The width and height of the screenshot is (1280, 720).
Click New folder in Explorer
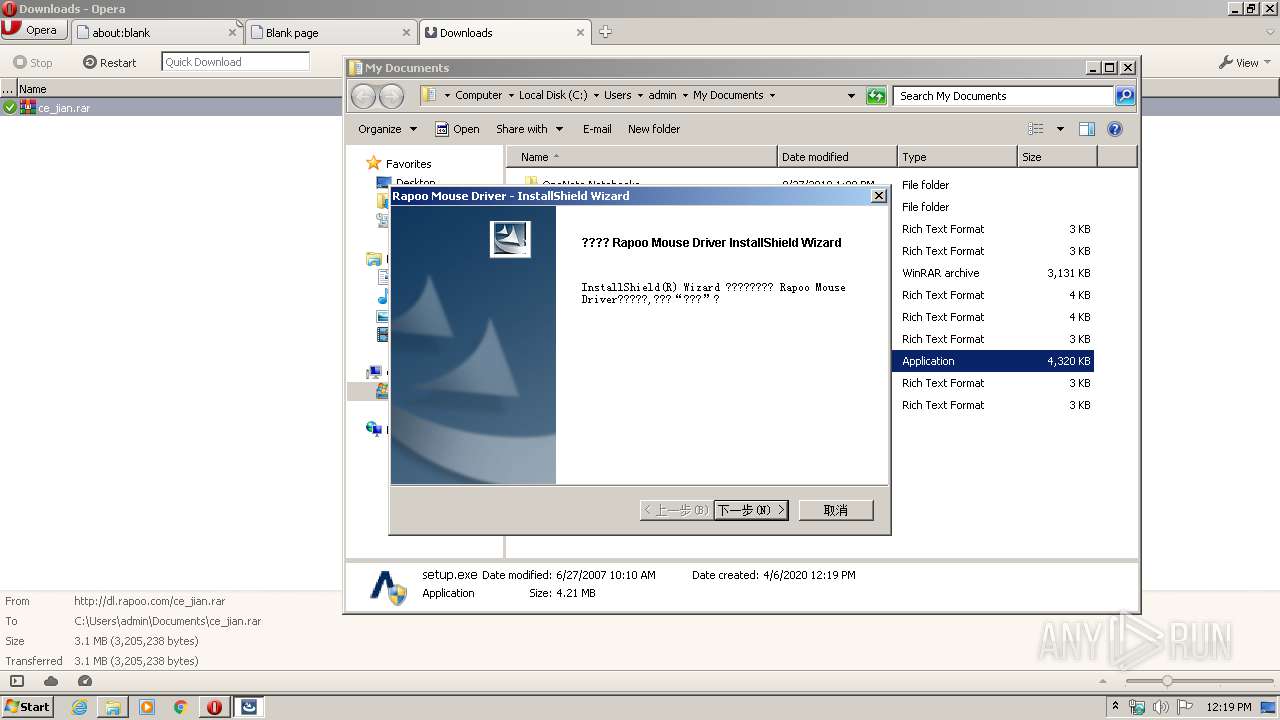point(654,129)
